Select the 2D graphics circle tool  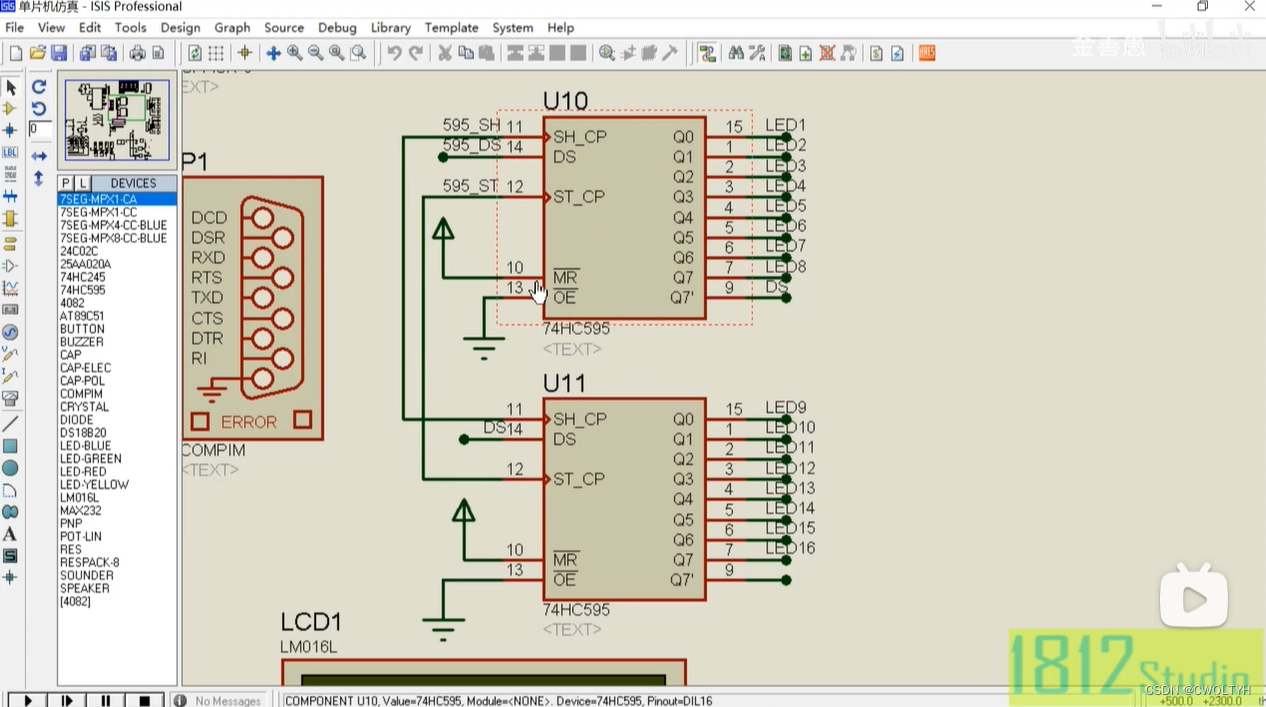pyautogui.click(x=10, y=468)
